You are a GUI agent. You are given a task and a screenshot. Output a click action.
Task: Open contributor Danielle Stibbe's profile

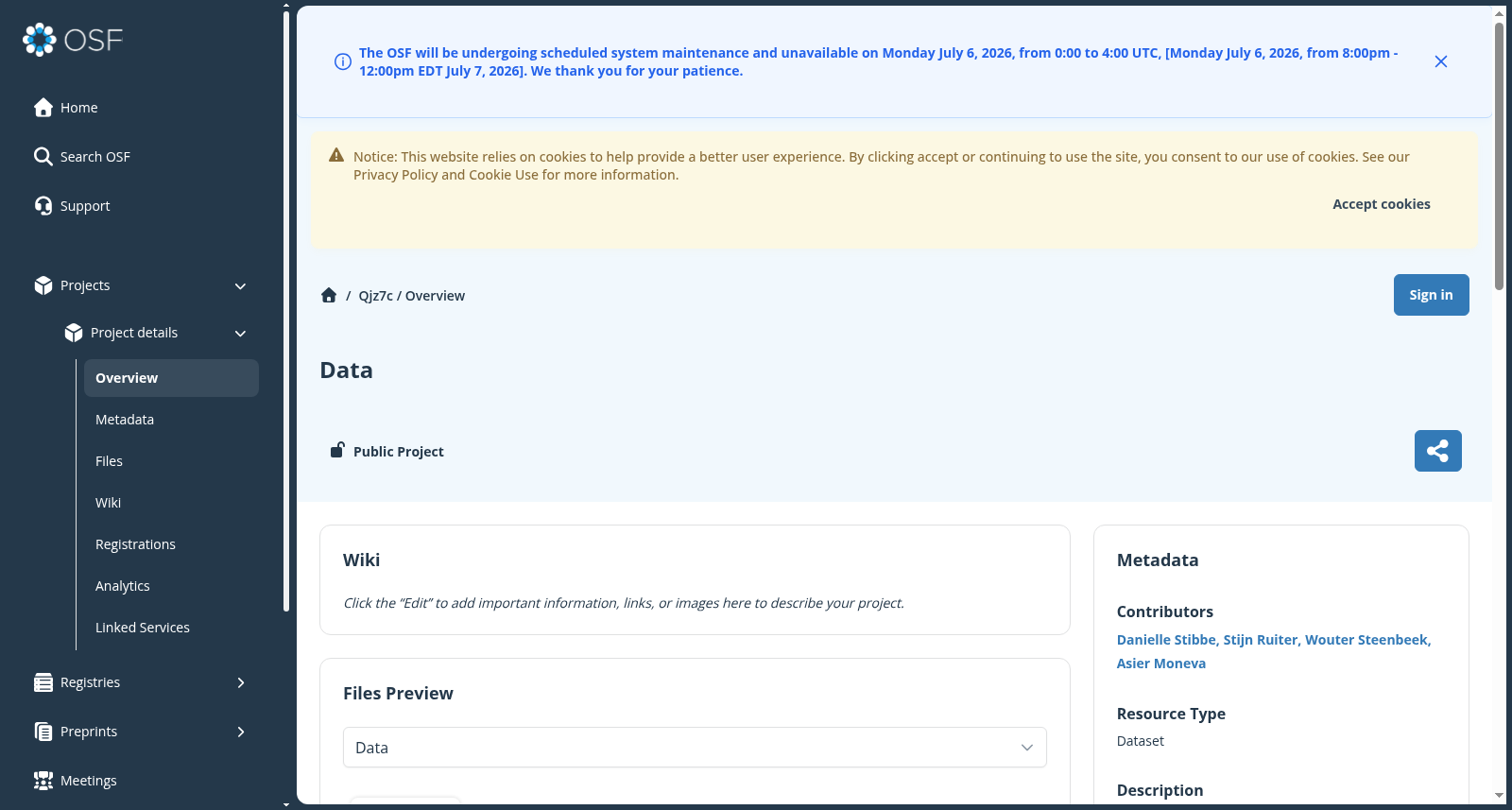point(1166,640)
